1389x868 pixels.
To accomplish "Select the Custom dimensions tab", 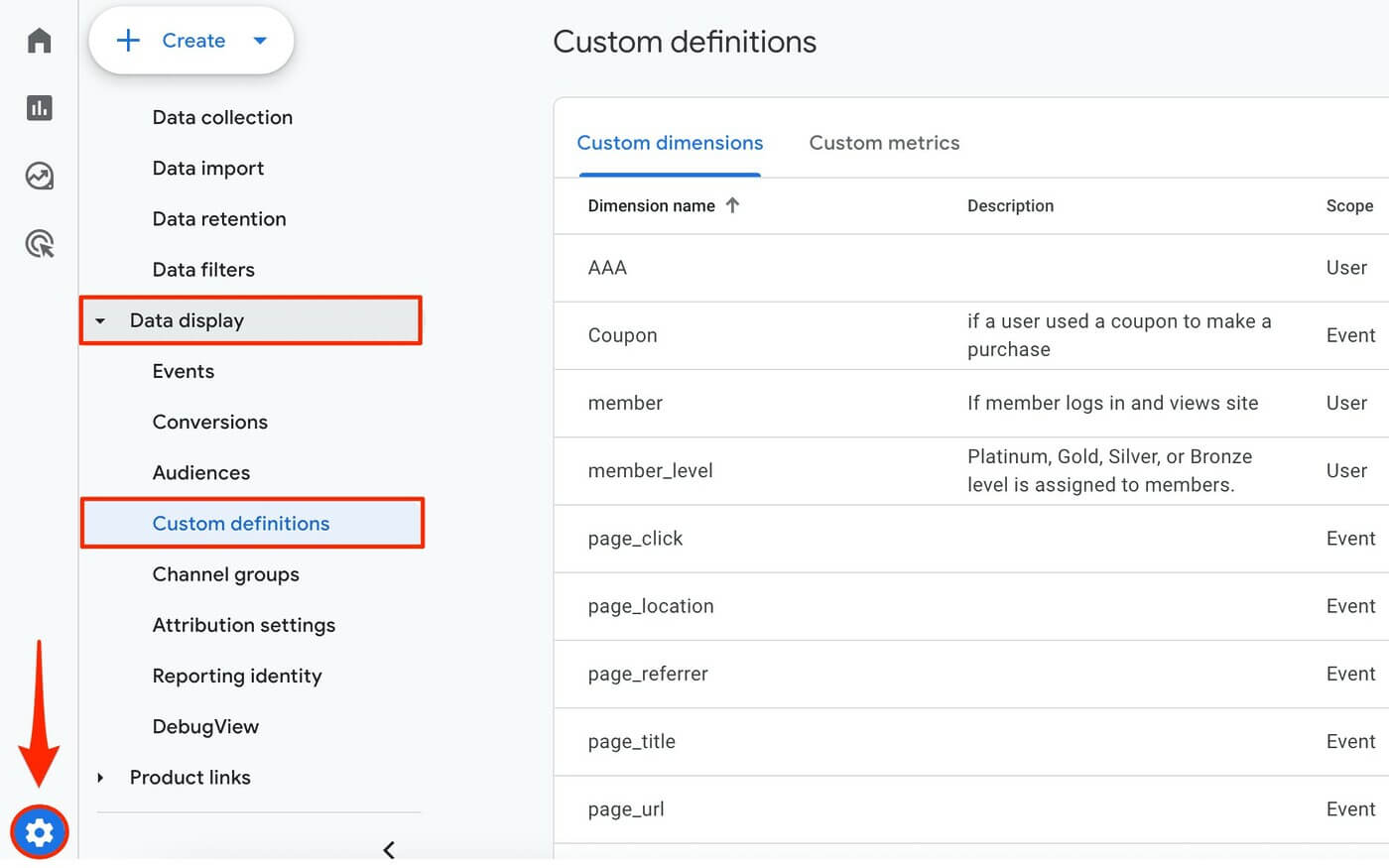I will tap(670, 142).
